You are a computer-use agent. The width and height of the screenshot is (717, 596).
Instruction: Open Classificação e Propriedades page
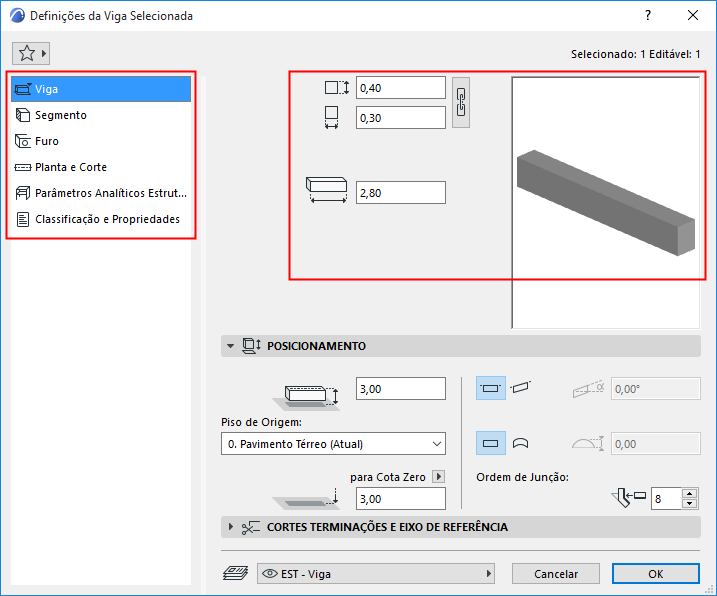(x=101, y=219)
